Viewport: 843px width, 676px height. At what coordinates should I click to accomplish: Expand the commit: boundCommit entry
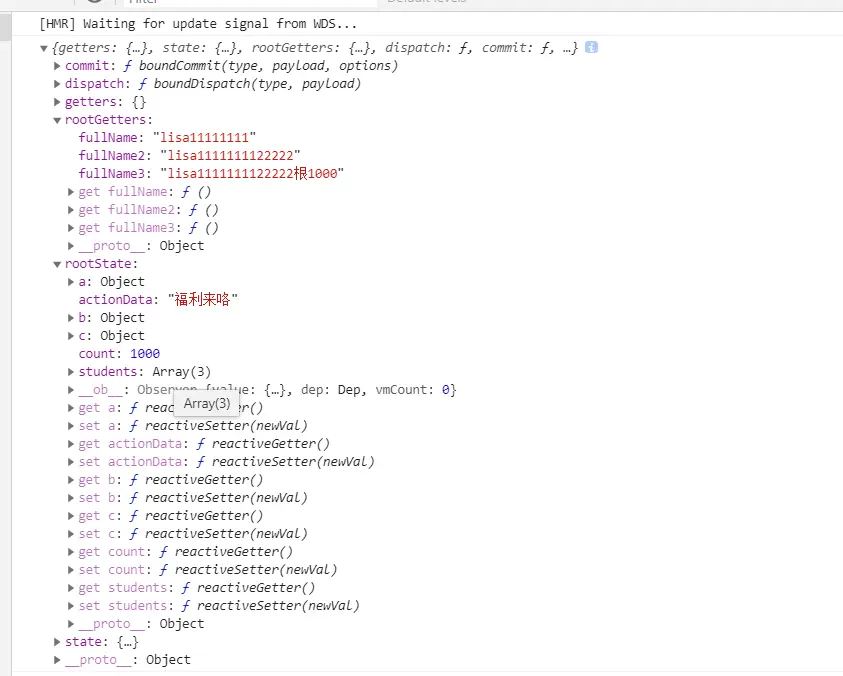(x=57, y=66)
